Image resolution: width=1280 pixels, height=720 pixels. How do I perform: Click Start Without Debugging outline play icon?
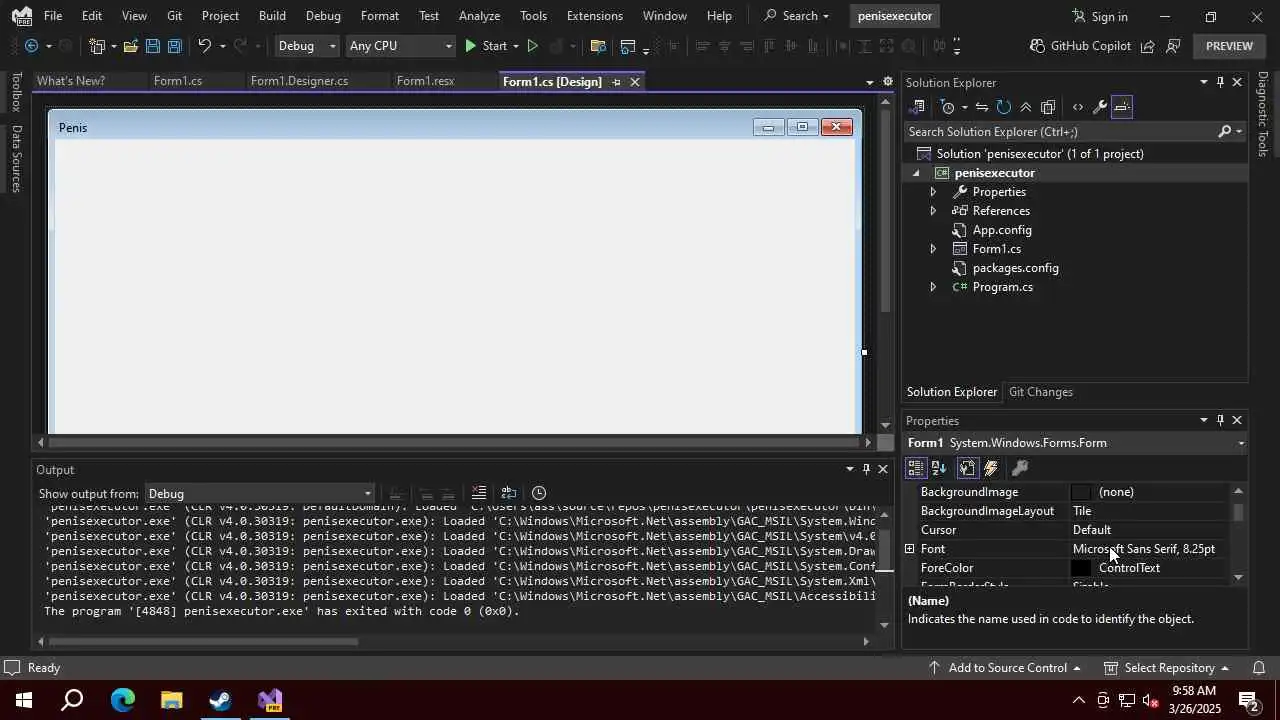click(x=532, y=46)
